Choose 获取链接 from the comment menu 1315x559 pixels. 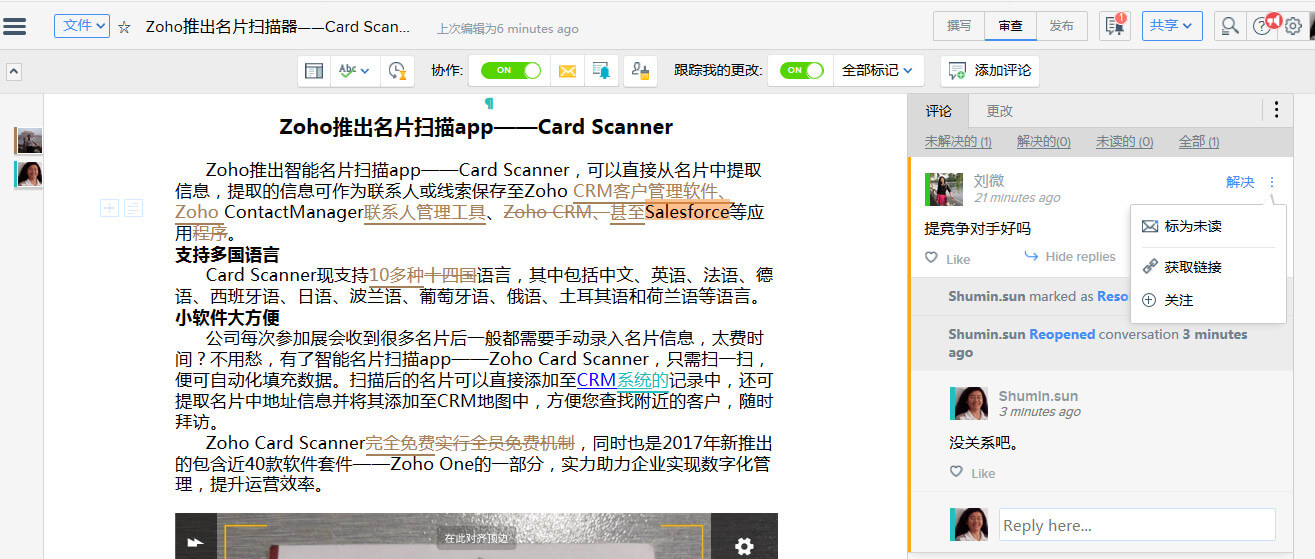pos(1208,267)
